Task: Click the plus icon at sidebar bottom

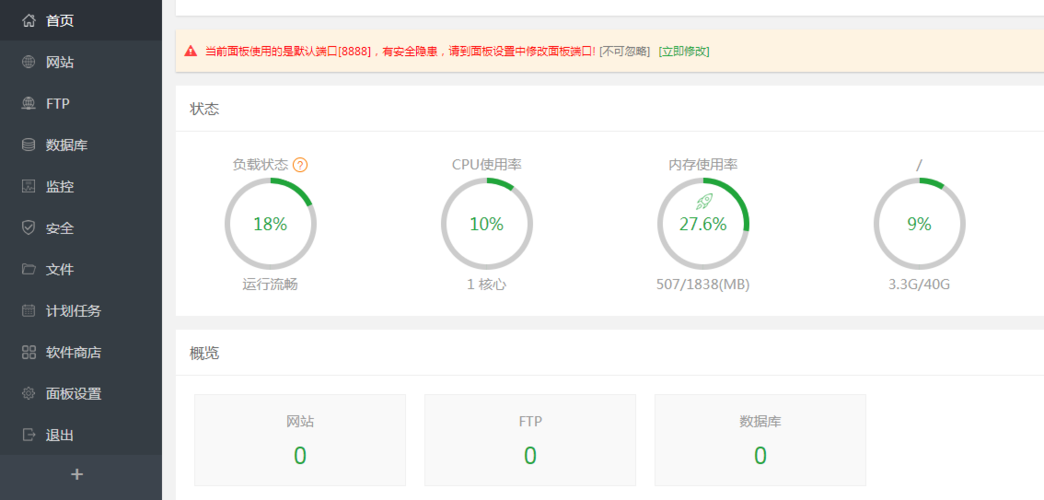Action: tap(77, 474)
